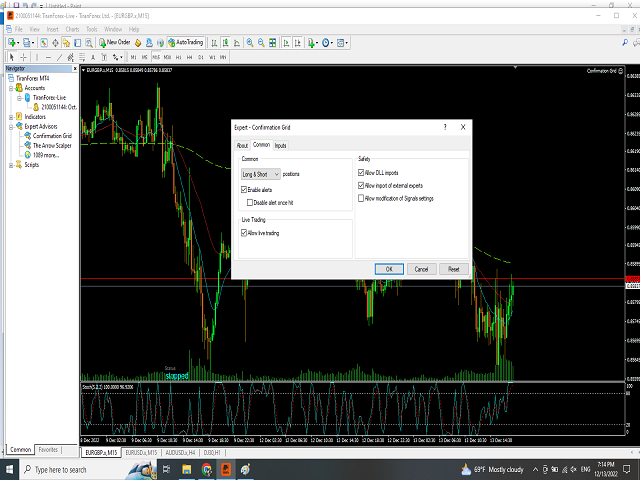Viewport: 640px width, 480px height.
Task: Click the Profiles toolbar icon
Action: (27, 42)
